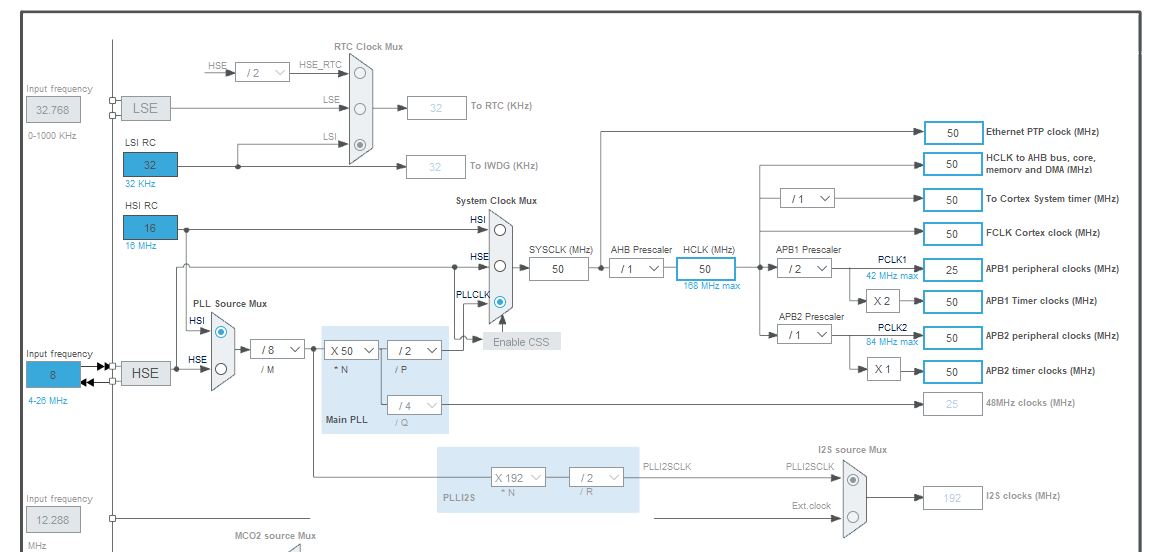Click the 12.288 input frequency field
Image resolution: width=1163 pixels, height=552 pixels.
[x=53, y=519]
